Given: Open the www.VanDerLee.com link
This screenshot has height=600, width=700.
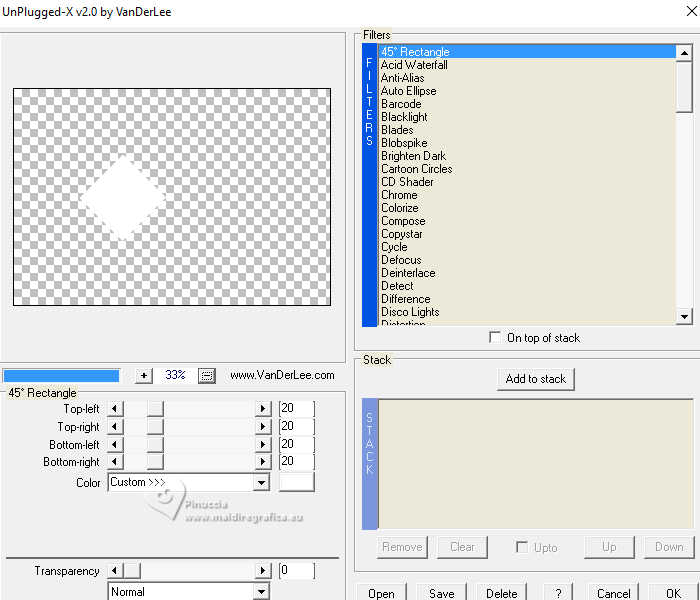Looking at the screenshot, I should pyautogui.click(x=282, y=375).
